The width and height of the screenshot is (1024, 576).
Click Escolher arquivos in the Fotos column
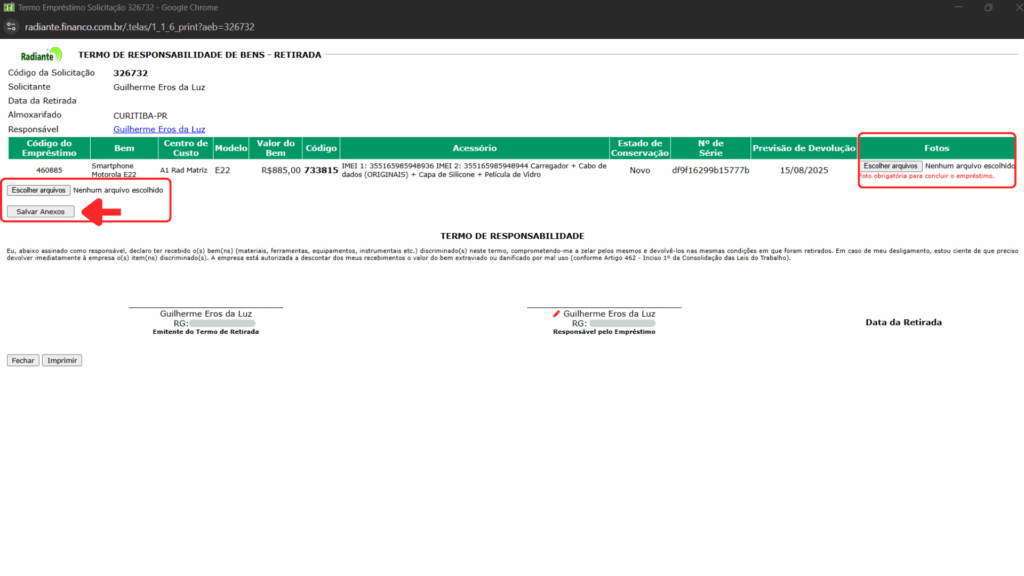pos(890,166)
